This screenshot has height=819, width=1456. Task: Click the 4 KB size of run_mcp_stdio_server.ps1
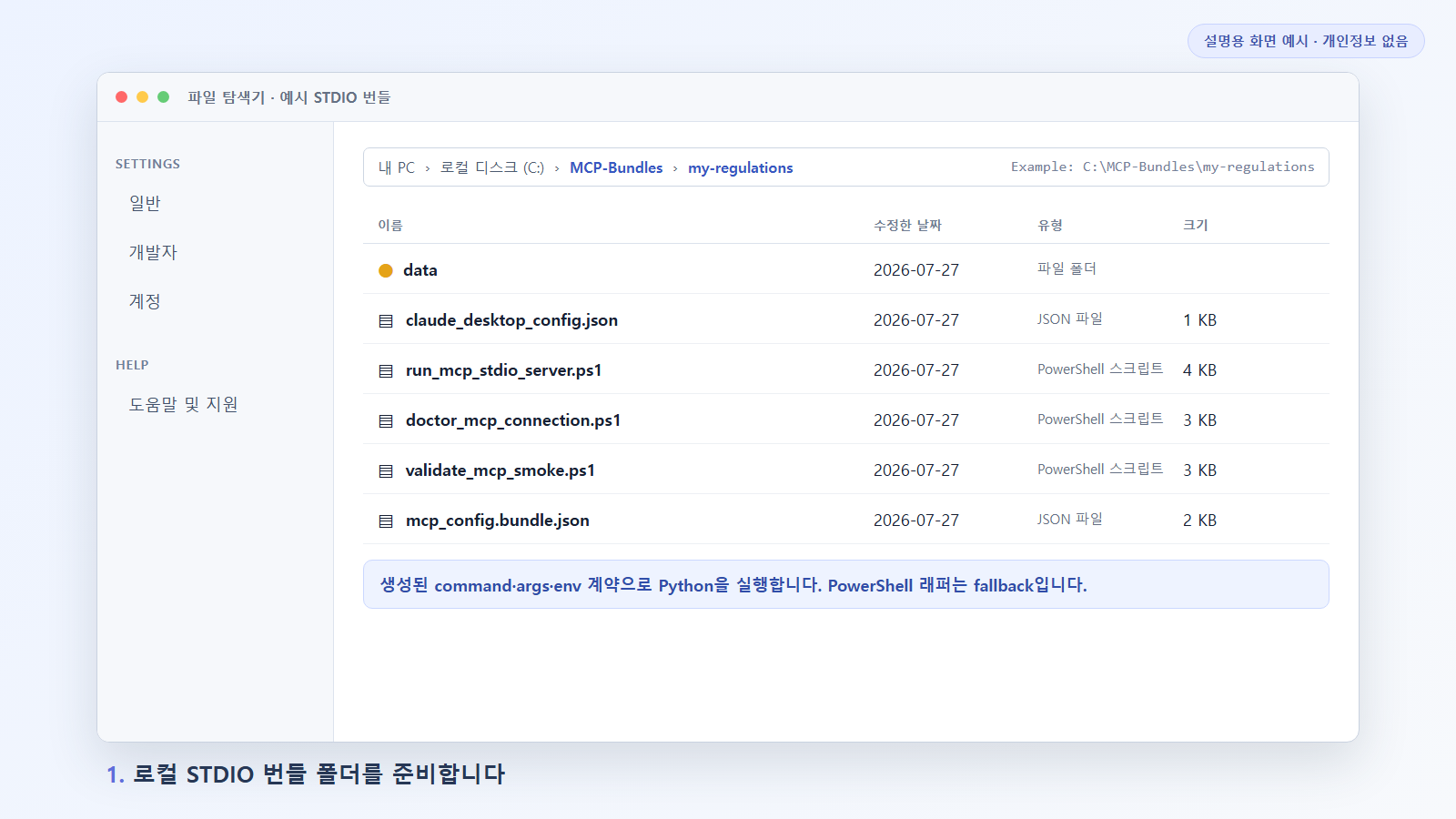coord(1199,370)
